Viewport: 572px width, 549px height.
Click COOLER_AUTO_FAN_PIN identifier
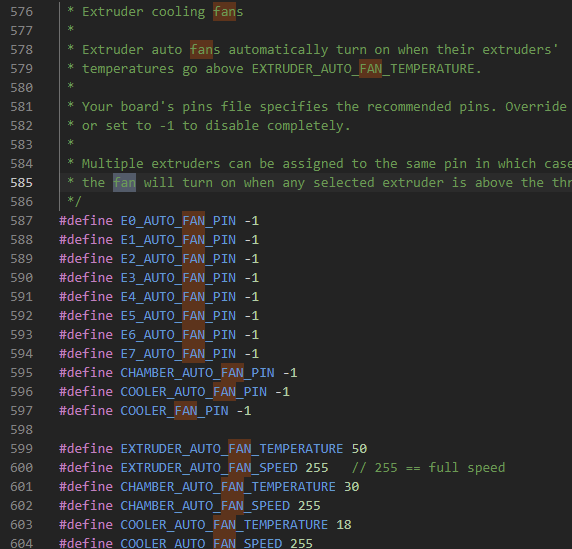click(x=194, y=391)
